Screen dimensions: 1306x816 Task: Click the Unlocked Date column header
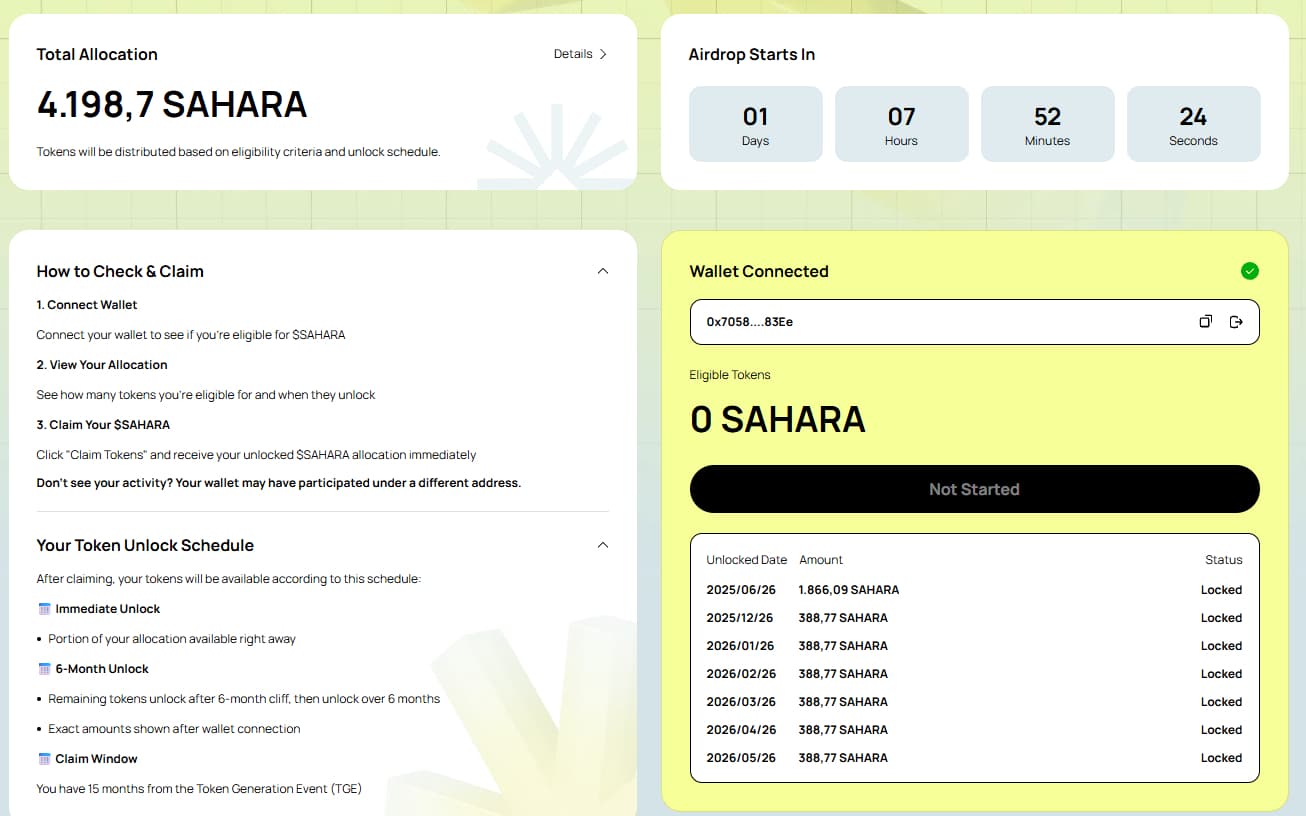point(746,560)
